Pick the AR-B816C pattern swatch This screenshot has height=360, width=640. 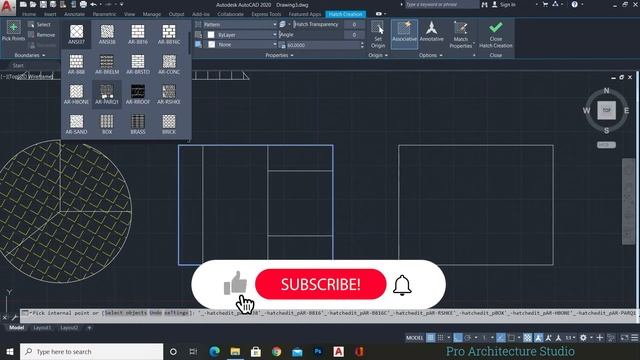[x=169, y=34]
